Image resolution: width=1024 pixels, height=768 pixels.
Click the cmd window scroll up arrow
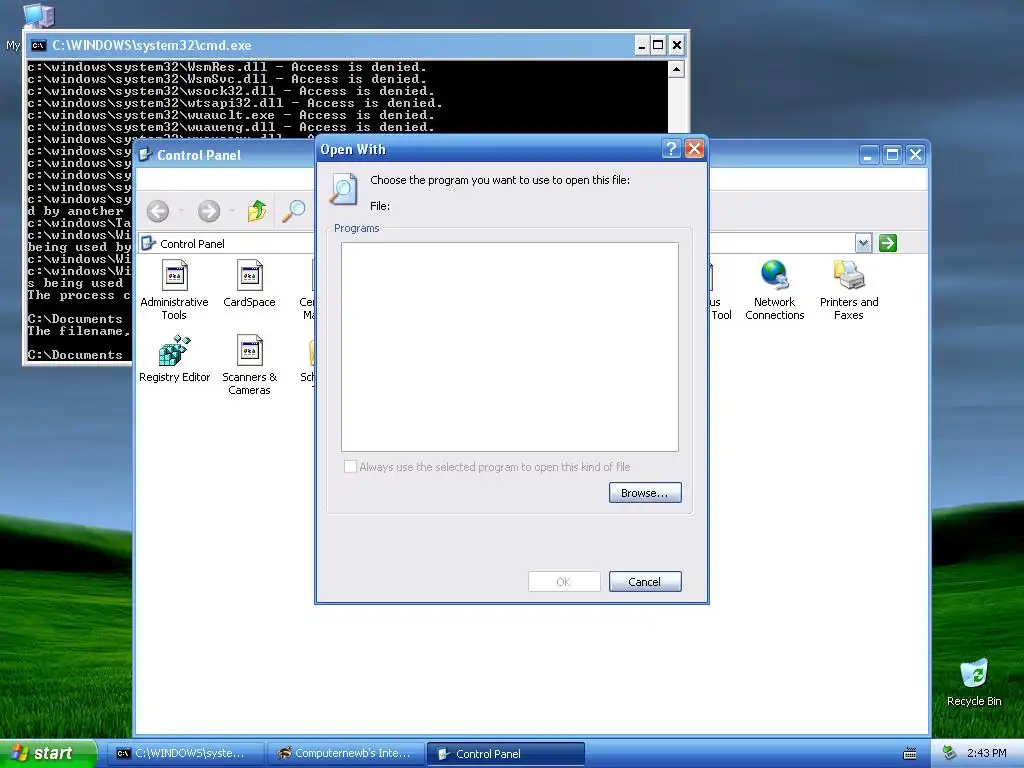pos(676,69)
